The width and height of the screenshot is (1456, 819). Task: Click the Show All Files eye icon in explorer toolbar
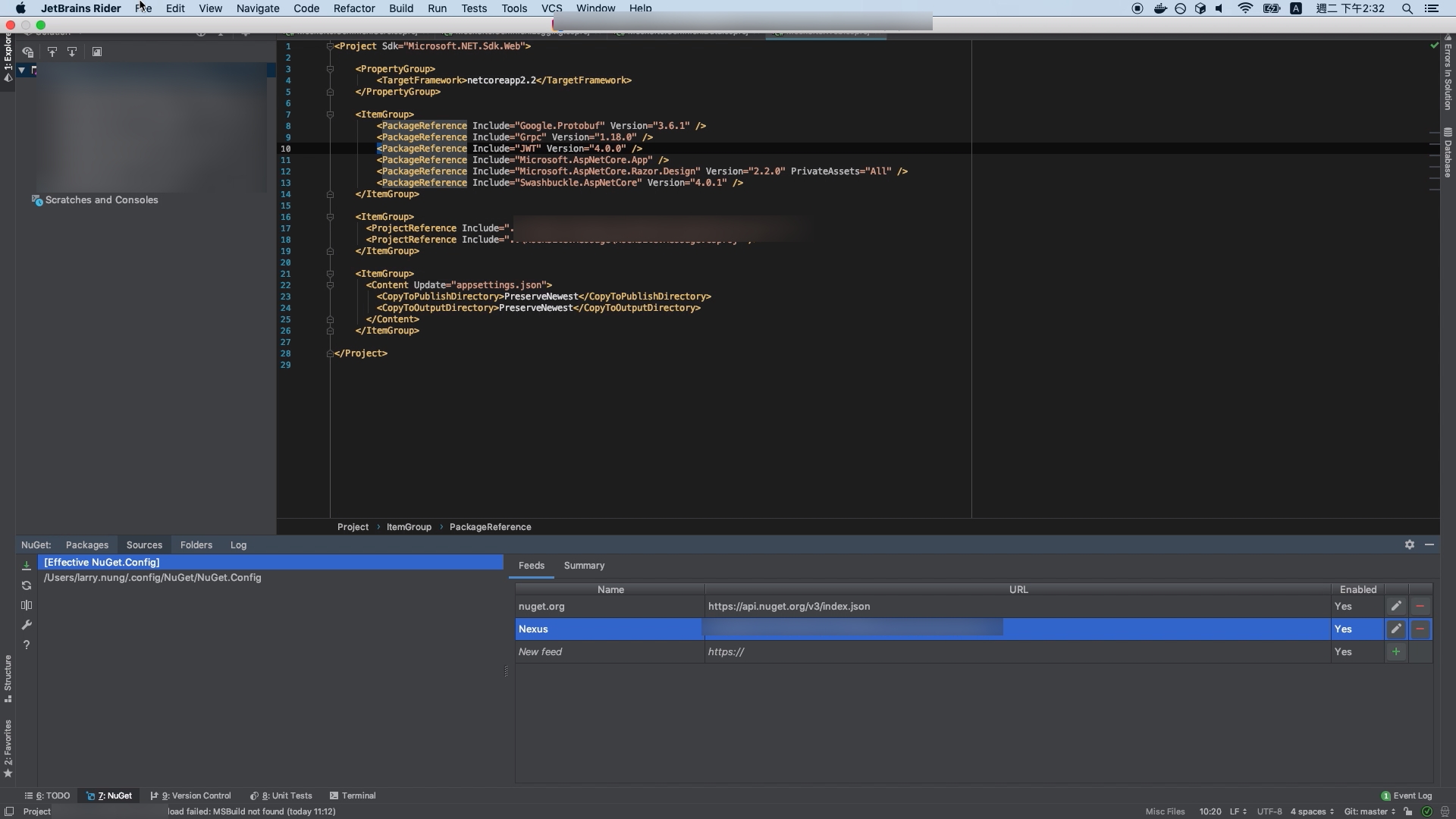pyautogui.click(x=28, y=52)
